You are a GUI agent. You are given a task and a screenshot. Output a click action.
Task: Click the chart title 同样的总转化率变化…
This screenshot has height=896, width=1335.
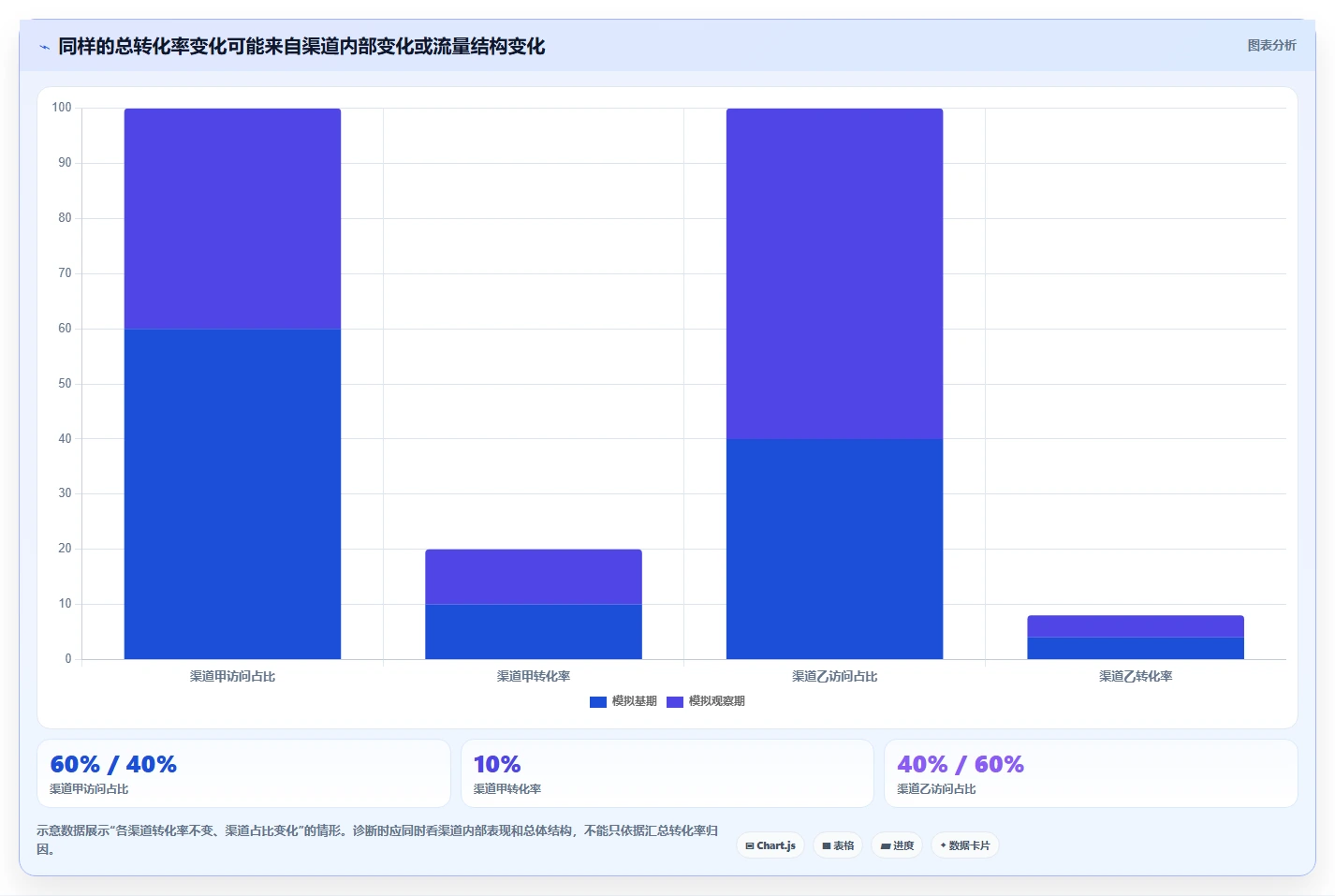[301, 46]
